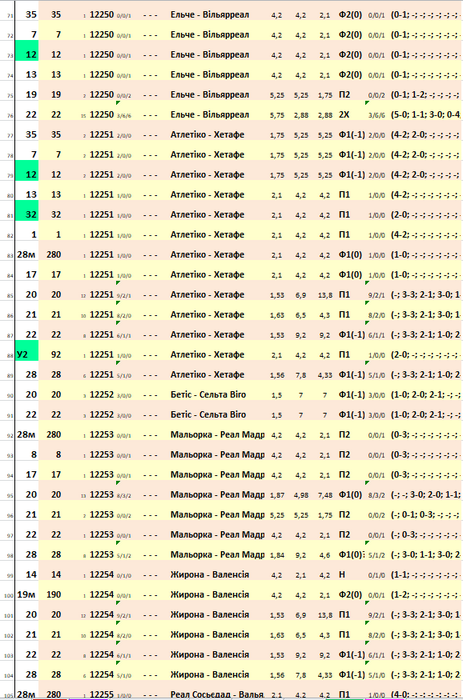Image resolution: width=463 pixels, height=700 pixels.
Task: Click the Ф1(0) cell in row 84
Action: pos(350,275)
